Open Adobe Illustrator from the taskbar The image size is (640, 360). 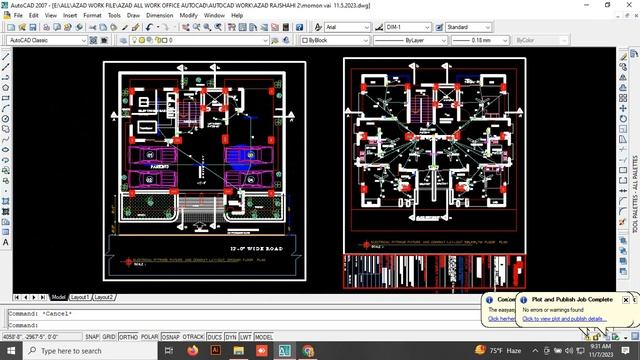tap(216, 351)
